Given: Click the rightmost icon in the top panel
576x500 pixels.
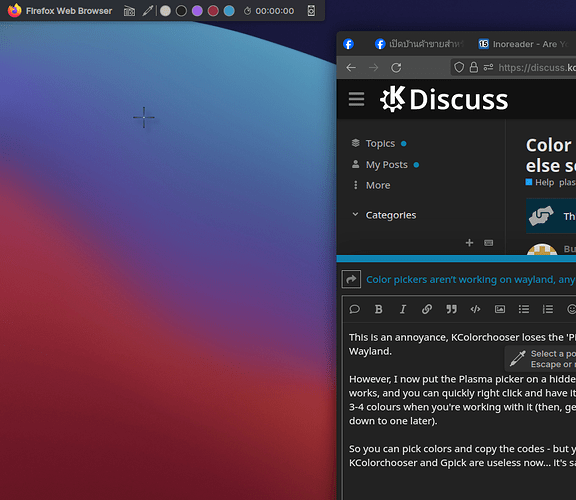Looking at the screenshot, I should 311,11.
